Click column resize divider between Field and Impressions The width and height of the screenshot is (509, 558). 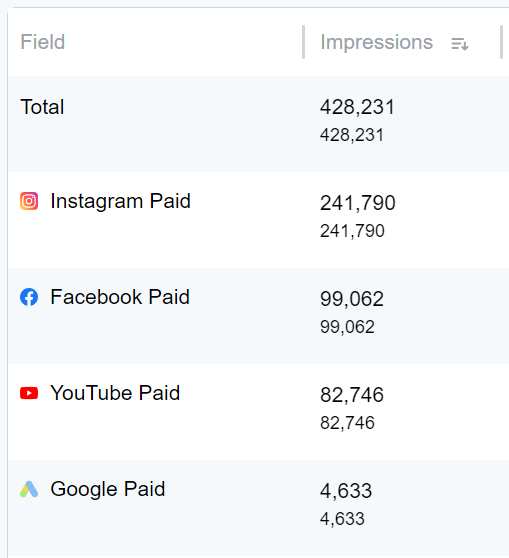pyautogui.click(x=303, y=42)
